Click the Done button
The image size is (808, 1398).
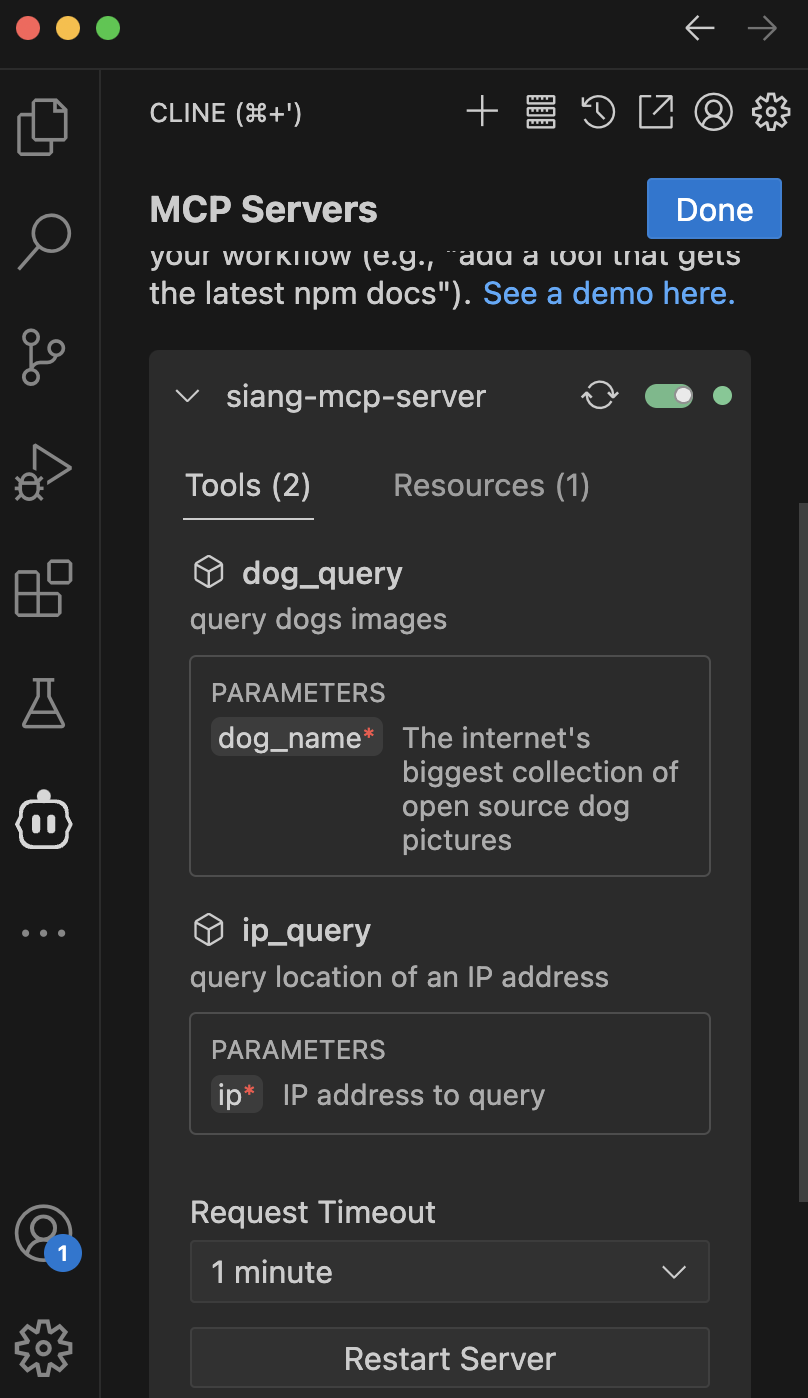tap(714, 209)
